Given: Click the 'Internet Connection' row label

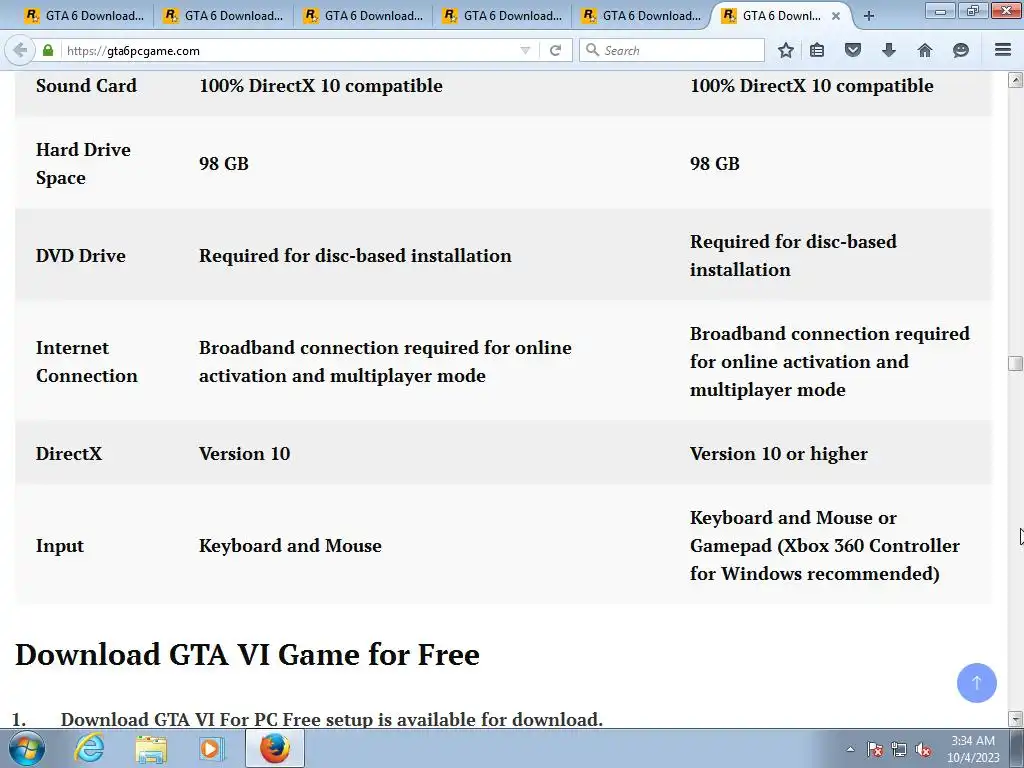Looking at the screenshot, I should point(87,361).
